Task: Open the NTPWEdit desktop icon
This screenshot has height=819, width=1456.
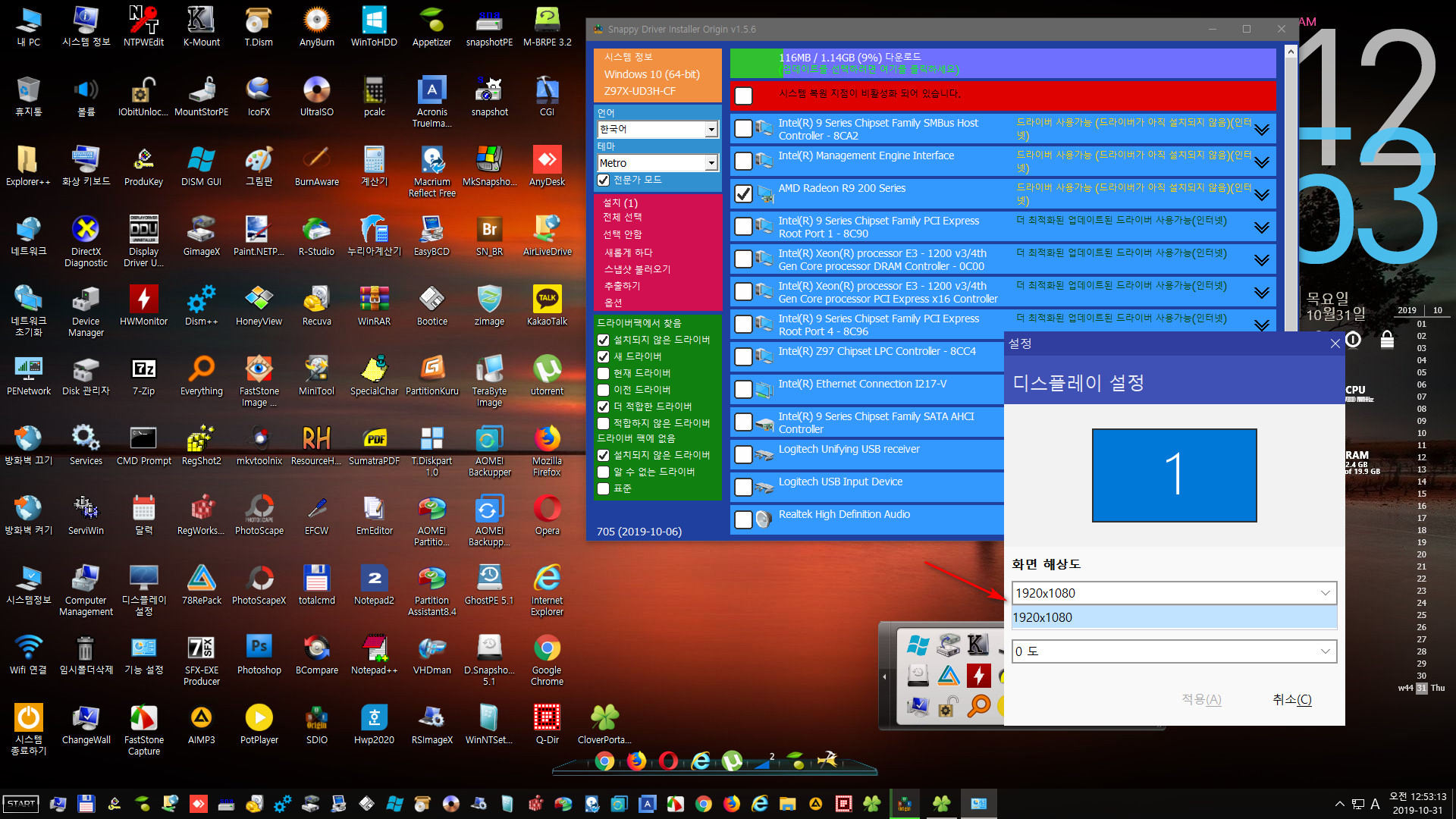Action: point(143,27)
